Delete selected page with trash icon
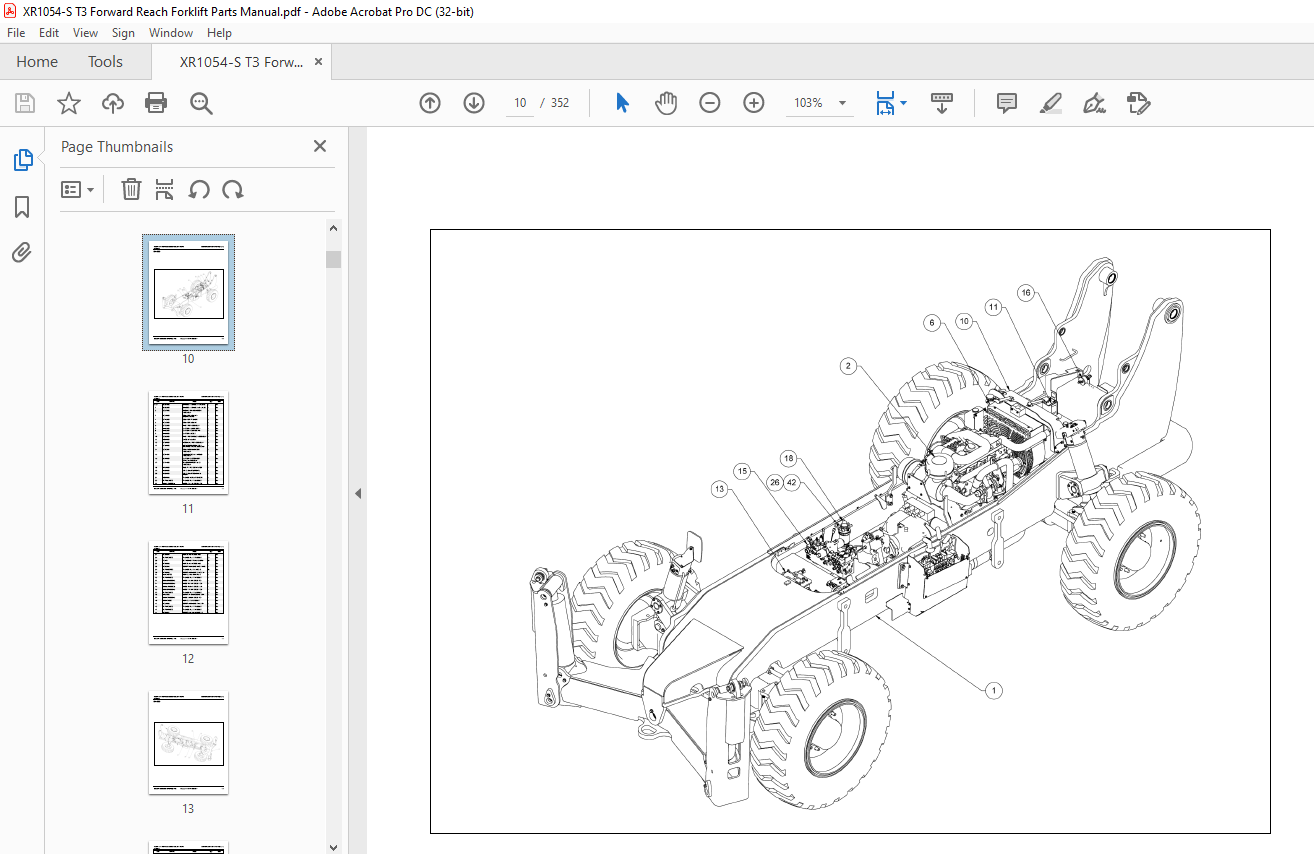Screen dimensions: 1314x854 pos(131,189)
